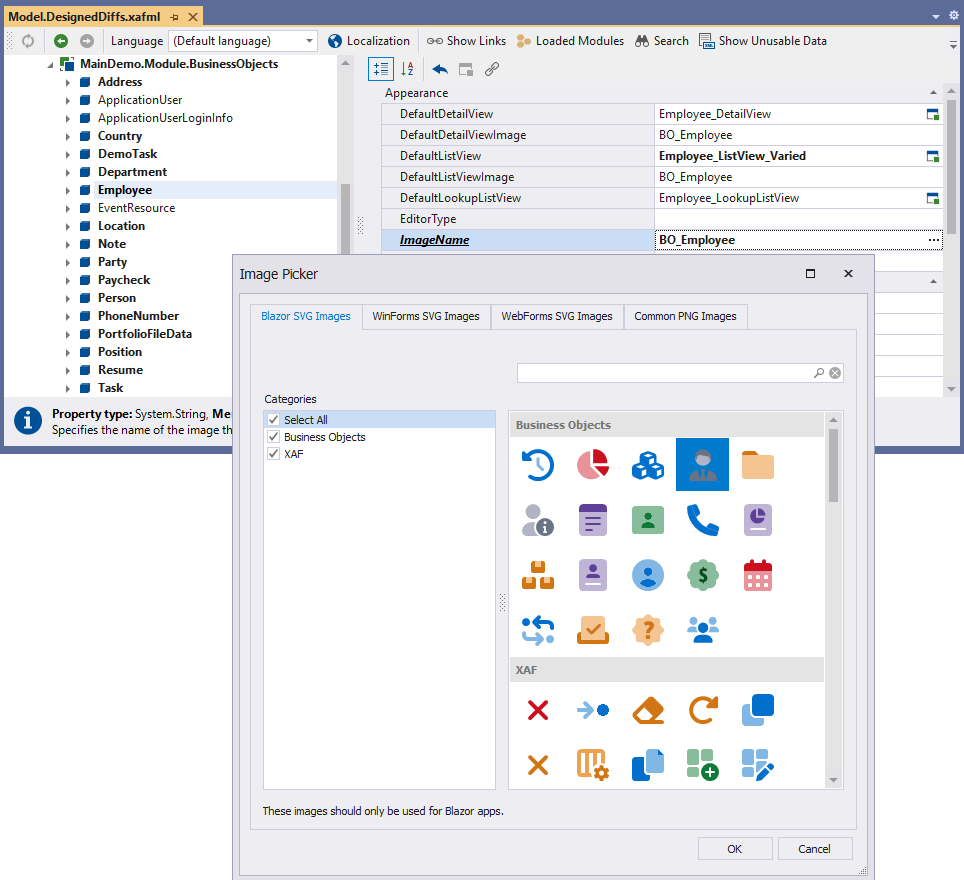Click the Localization globe toolbar icon

tap(333, 41)
